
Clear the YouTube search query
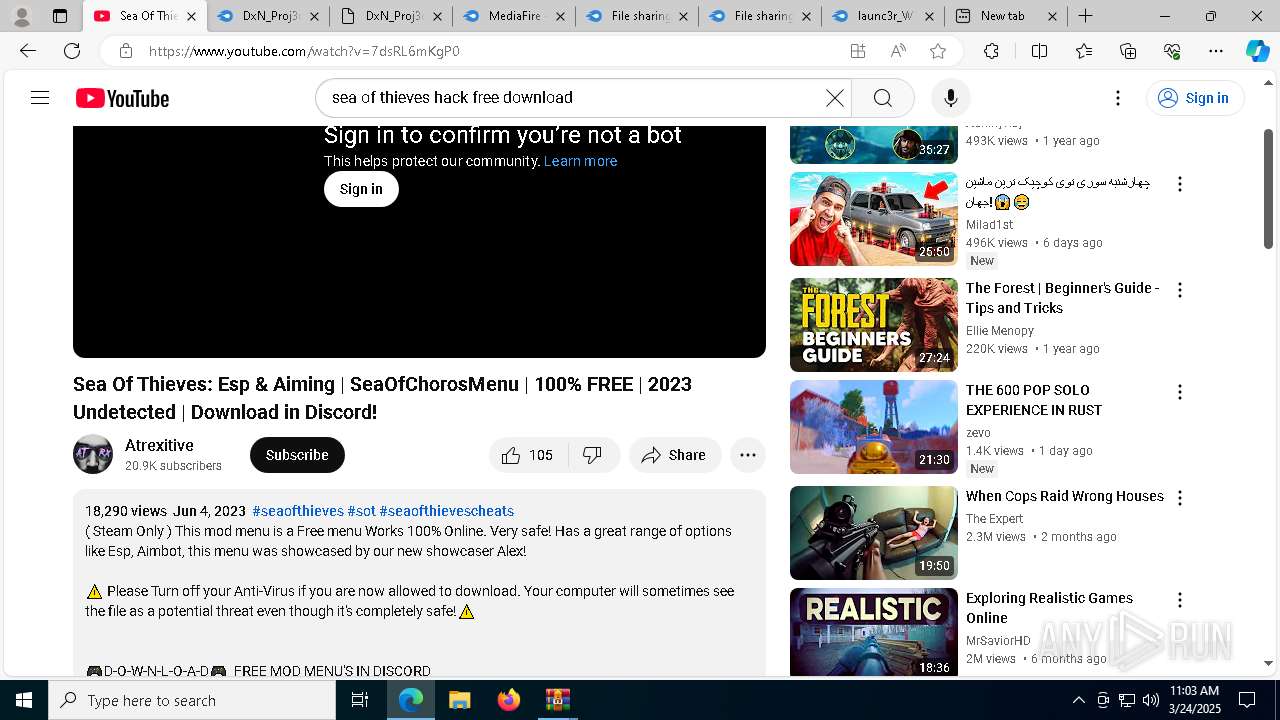(x=834, y=98)
